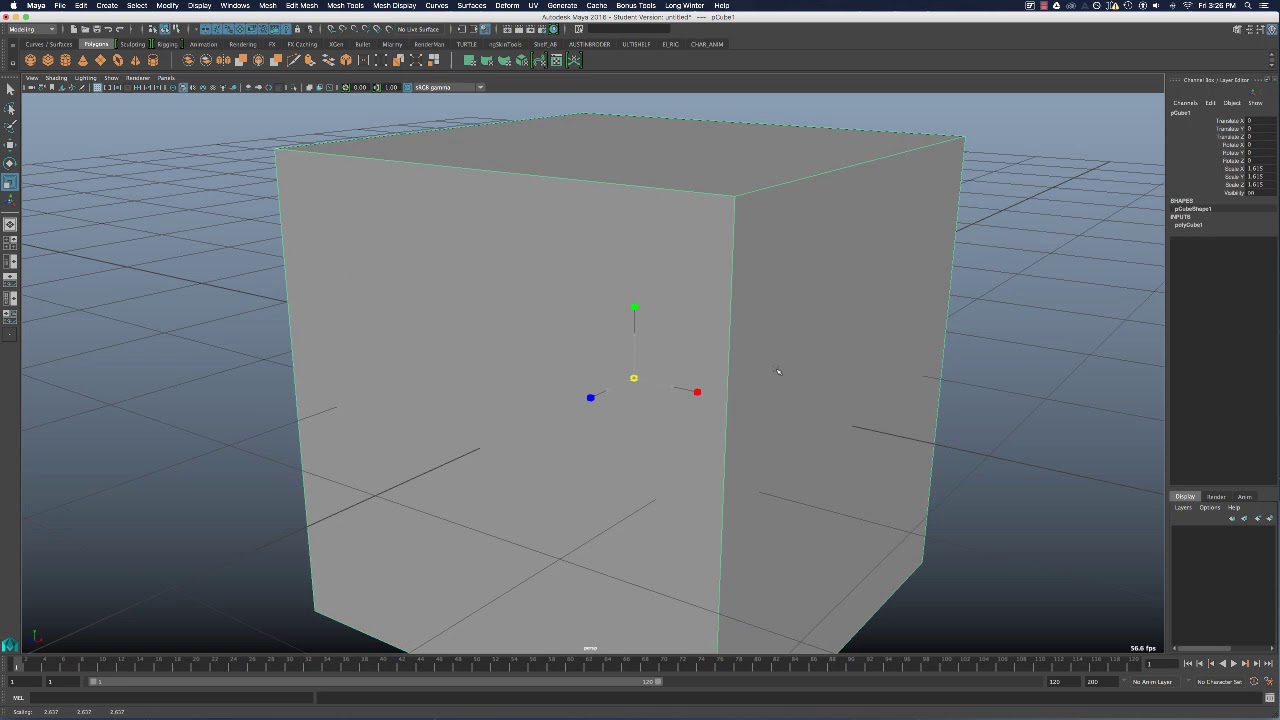Open the Deform menu

point(507,5)
